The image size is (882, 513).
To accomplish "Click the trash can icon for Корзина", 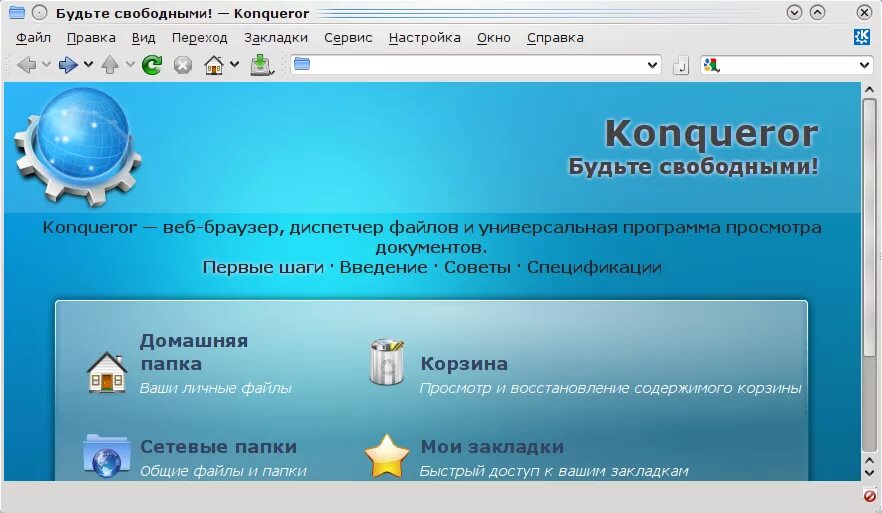I will coord(388,362).
